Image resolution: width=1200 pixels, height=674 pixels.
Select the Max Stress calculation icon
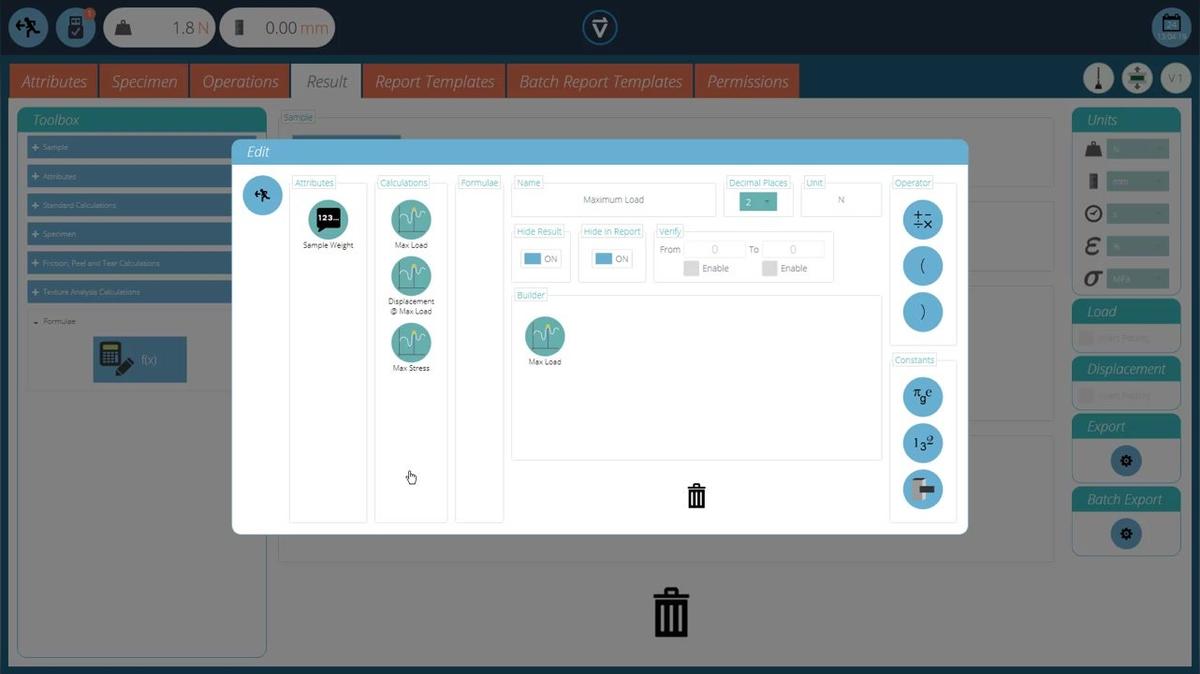[411, 342]
